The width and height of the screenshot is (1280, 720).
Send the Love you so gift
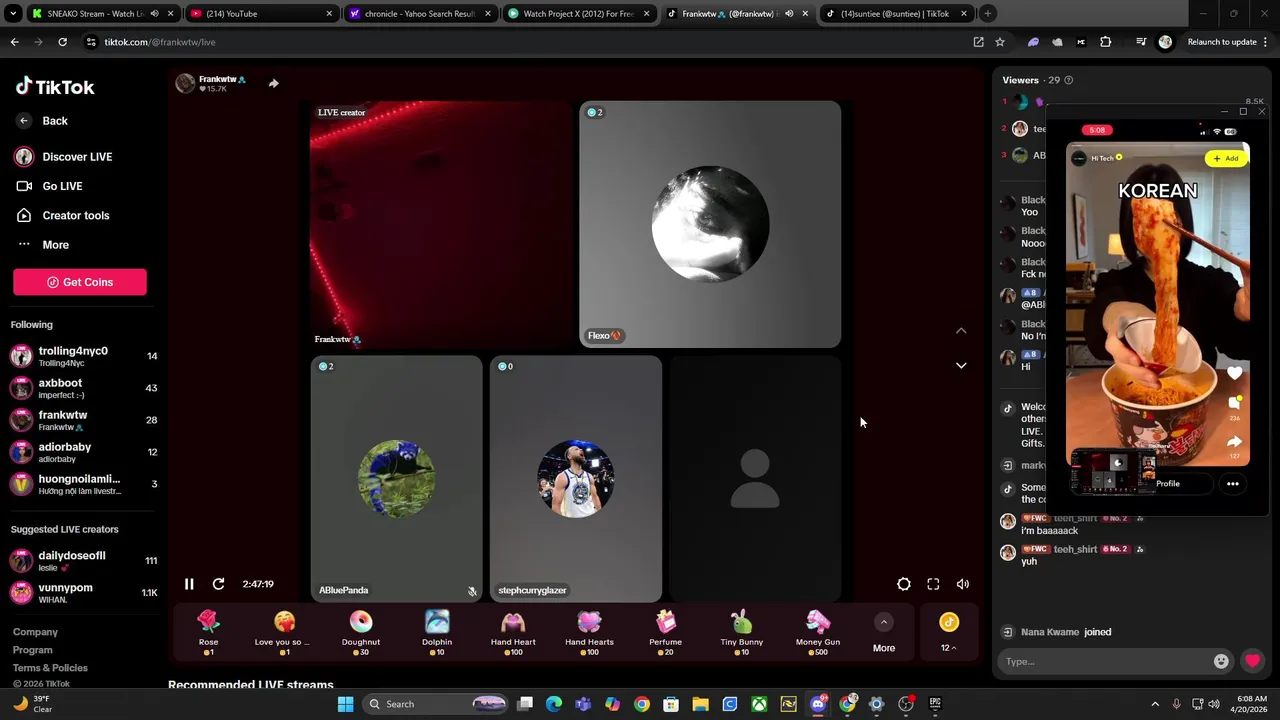284,633
